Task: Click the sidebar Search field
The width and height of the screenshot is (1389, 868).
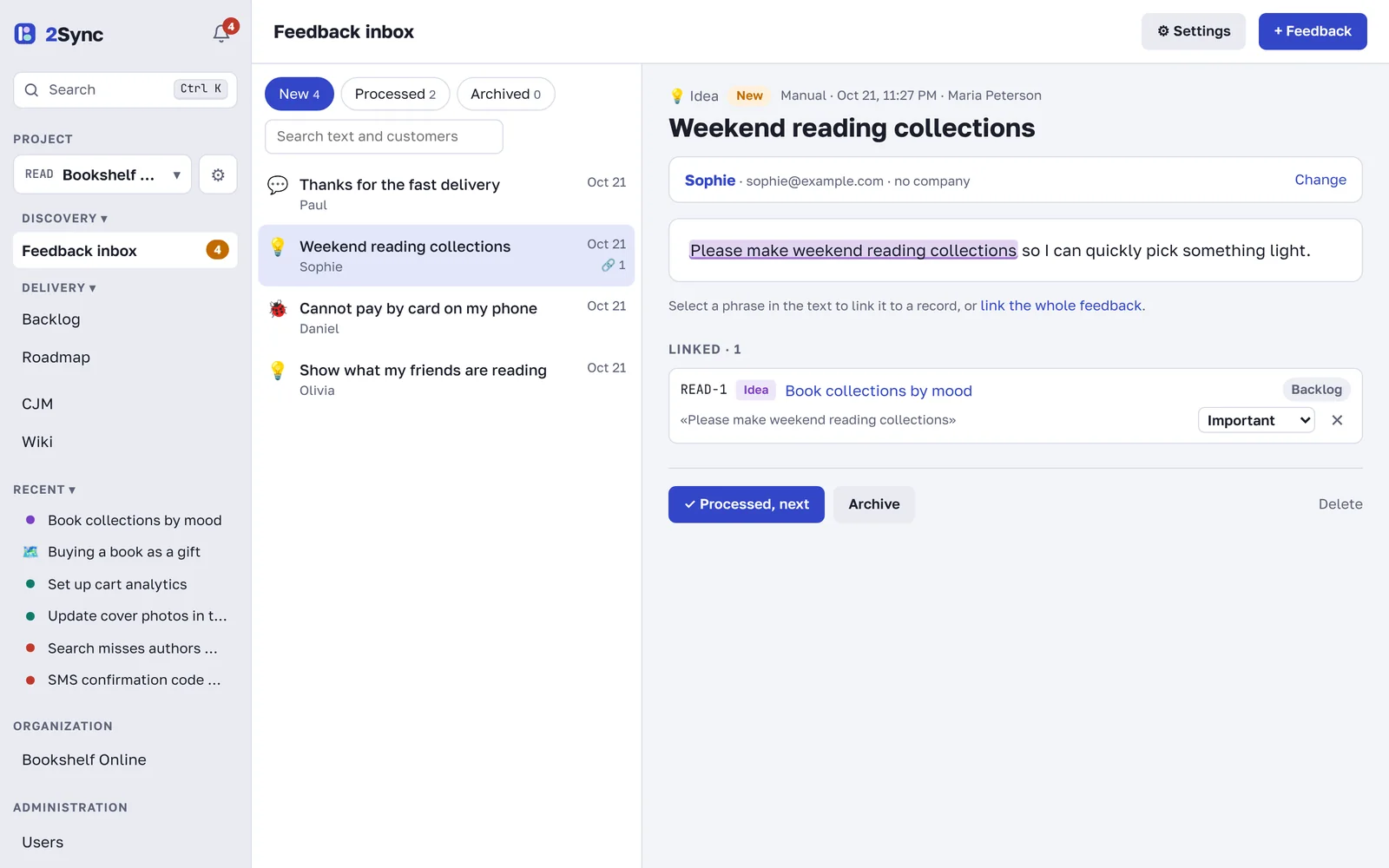Action: pos(125,89)
